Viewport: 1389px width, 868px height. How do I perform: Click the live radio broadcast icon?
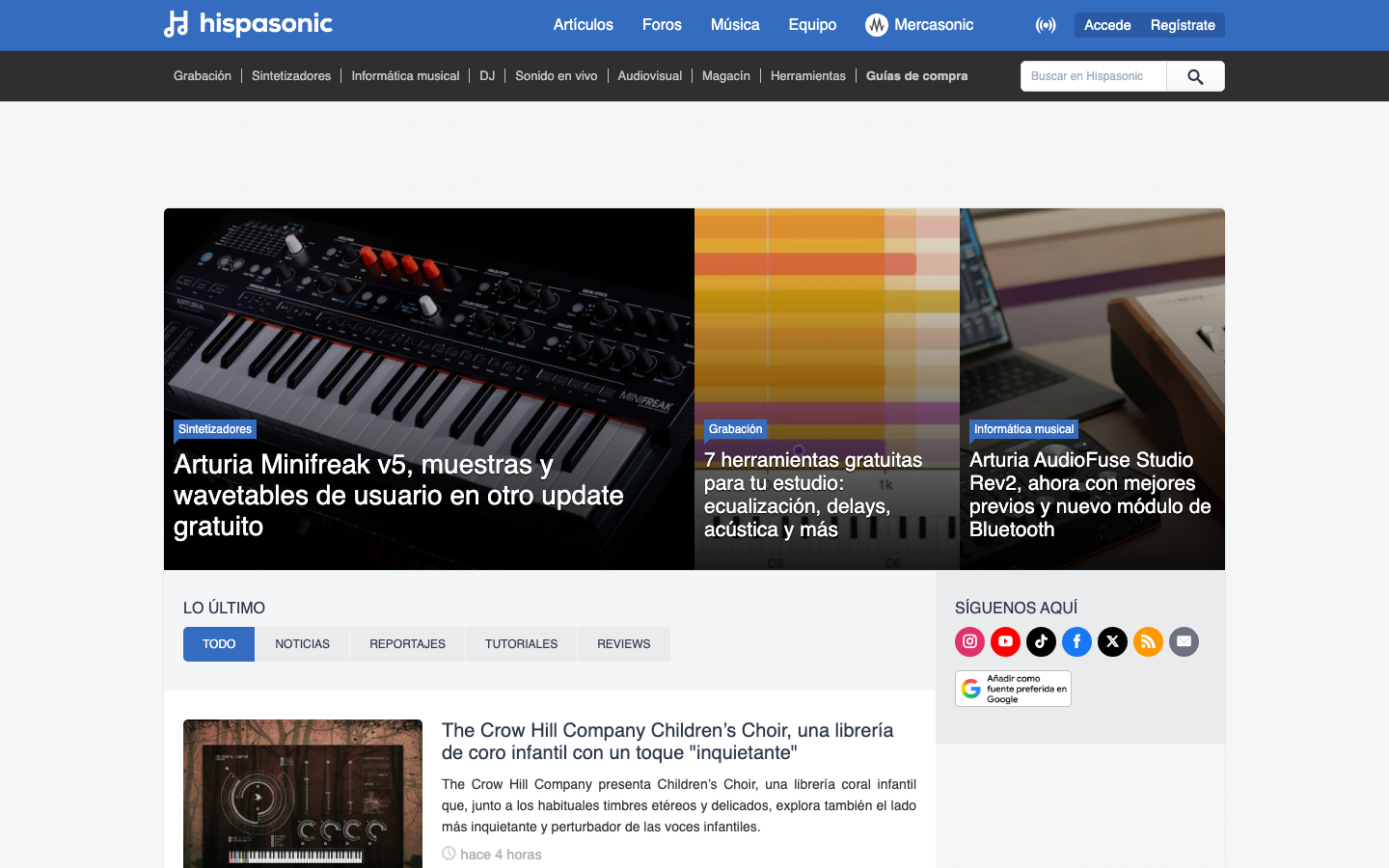1046,25
